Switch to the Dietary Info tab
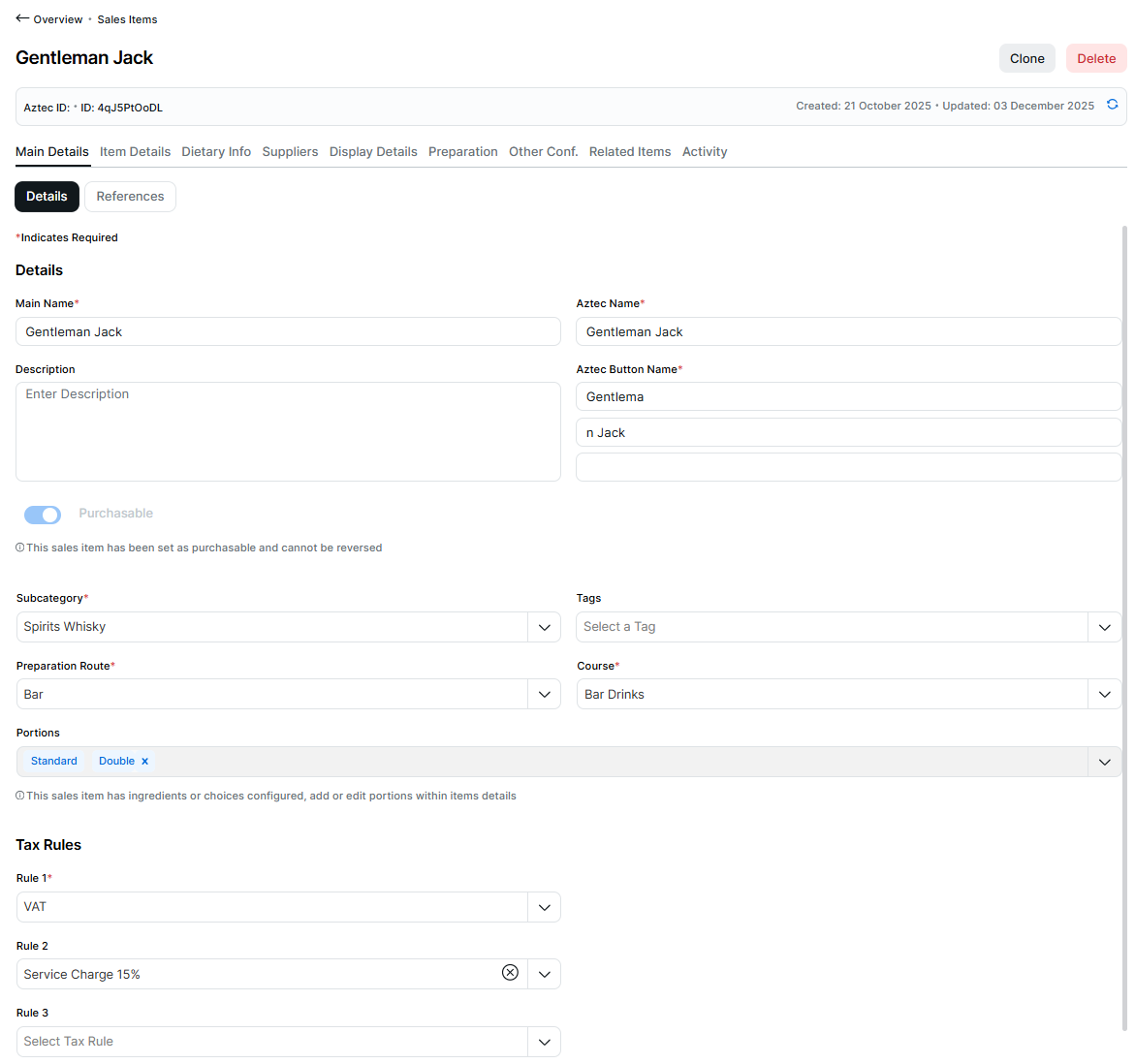 pyautogui.click(x=216, y=152)
